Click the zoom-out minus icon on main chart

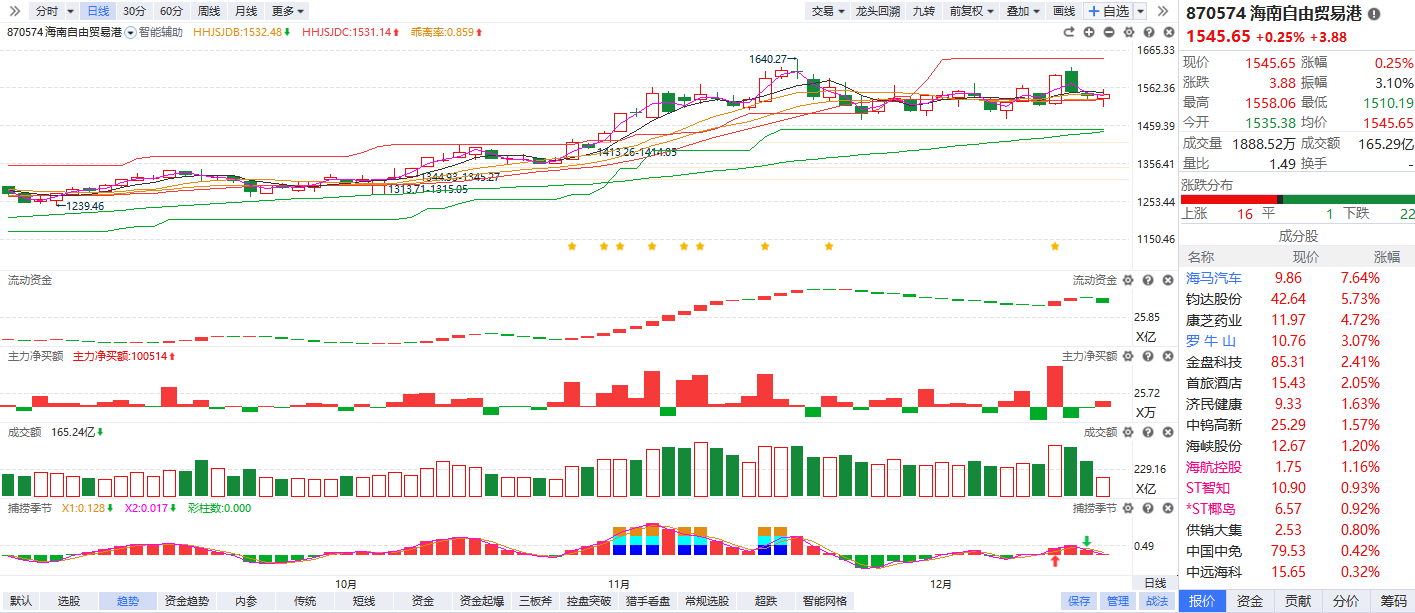(x=1109, y=33)
